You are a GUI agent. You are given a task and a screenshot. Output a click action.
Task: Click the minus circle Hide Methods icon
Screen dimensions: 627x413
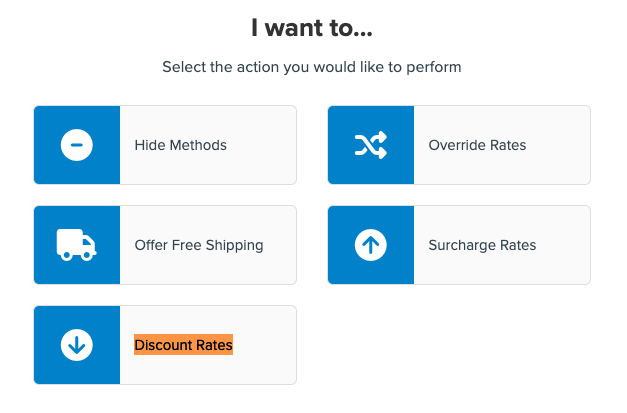click(x=77, y=145)
